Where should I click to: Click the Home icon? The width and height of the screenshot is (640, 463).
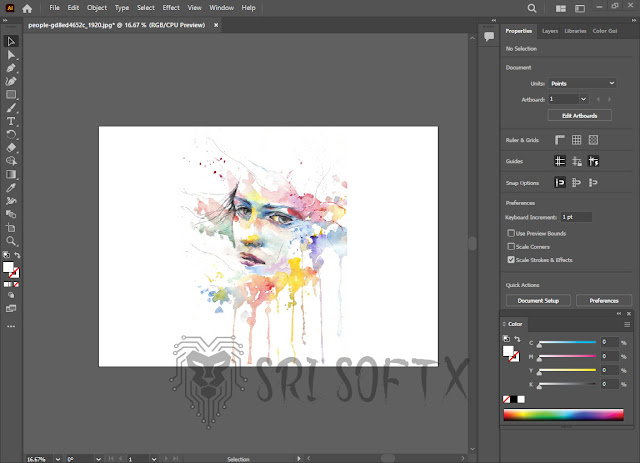pos(27,8)
